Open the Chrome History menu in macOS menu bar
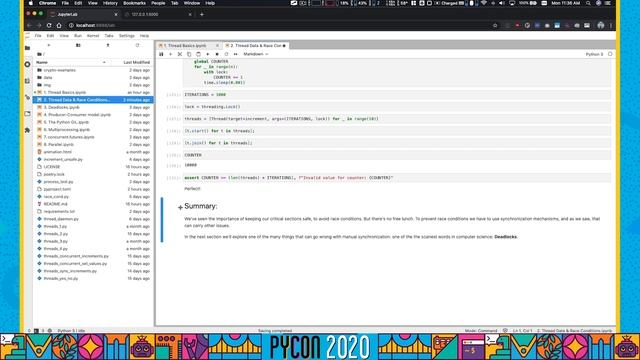The width and height of the screenshot is (640, 360). 110,3
